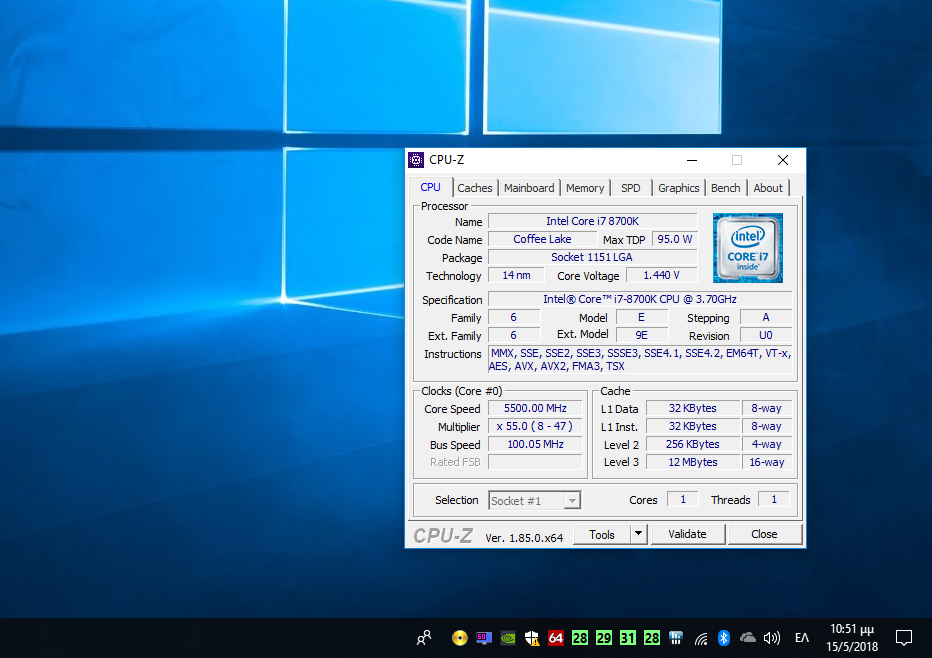Screen dimensions: 932x658
Task: Click the Tools button
Action: (x=602, y=534)
